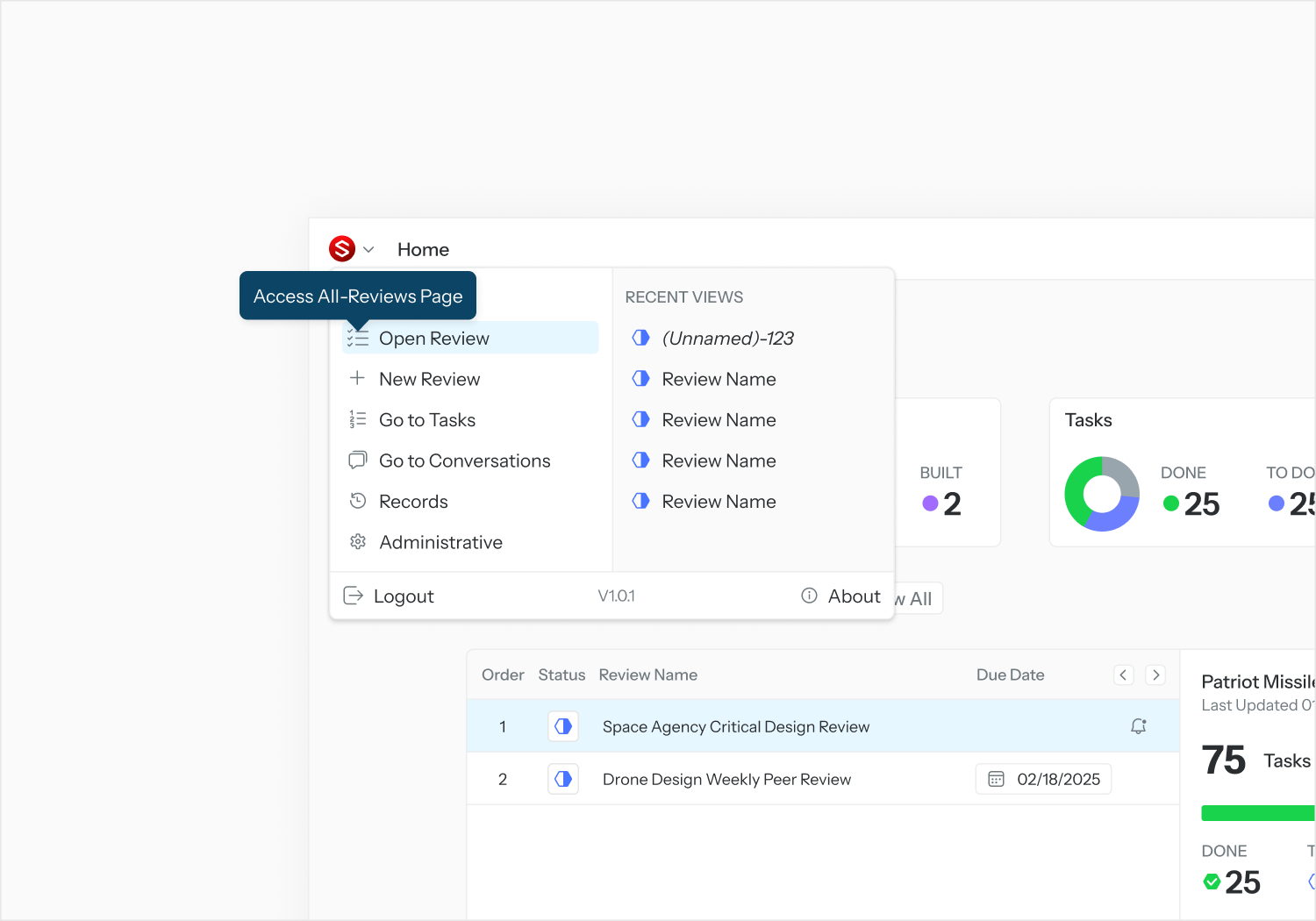Click the Go to Conversations chat icon
The width and height of the screenshot is (1316, 921).
(x=358, y=460)
